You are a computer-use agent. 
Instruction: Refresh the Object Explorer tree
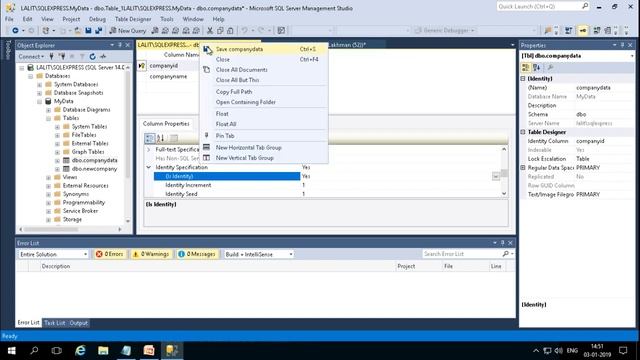pyautogui.click(x=93, y=56)
